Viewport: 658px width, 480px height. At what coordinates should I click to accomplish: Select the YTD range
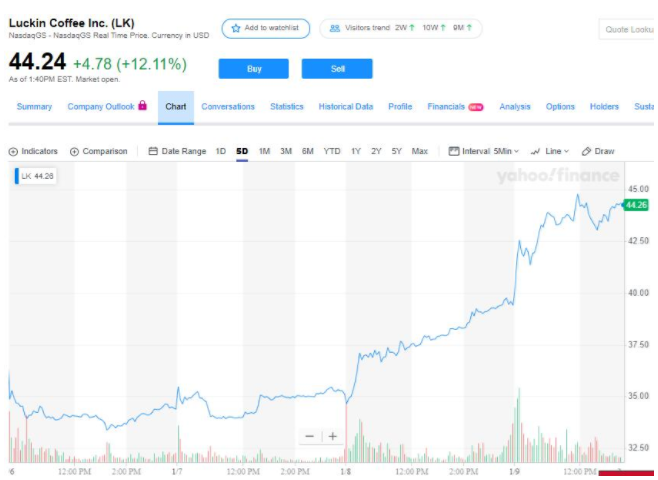click(332, 151)
